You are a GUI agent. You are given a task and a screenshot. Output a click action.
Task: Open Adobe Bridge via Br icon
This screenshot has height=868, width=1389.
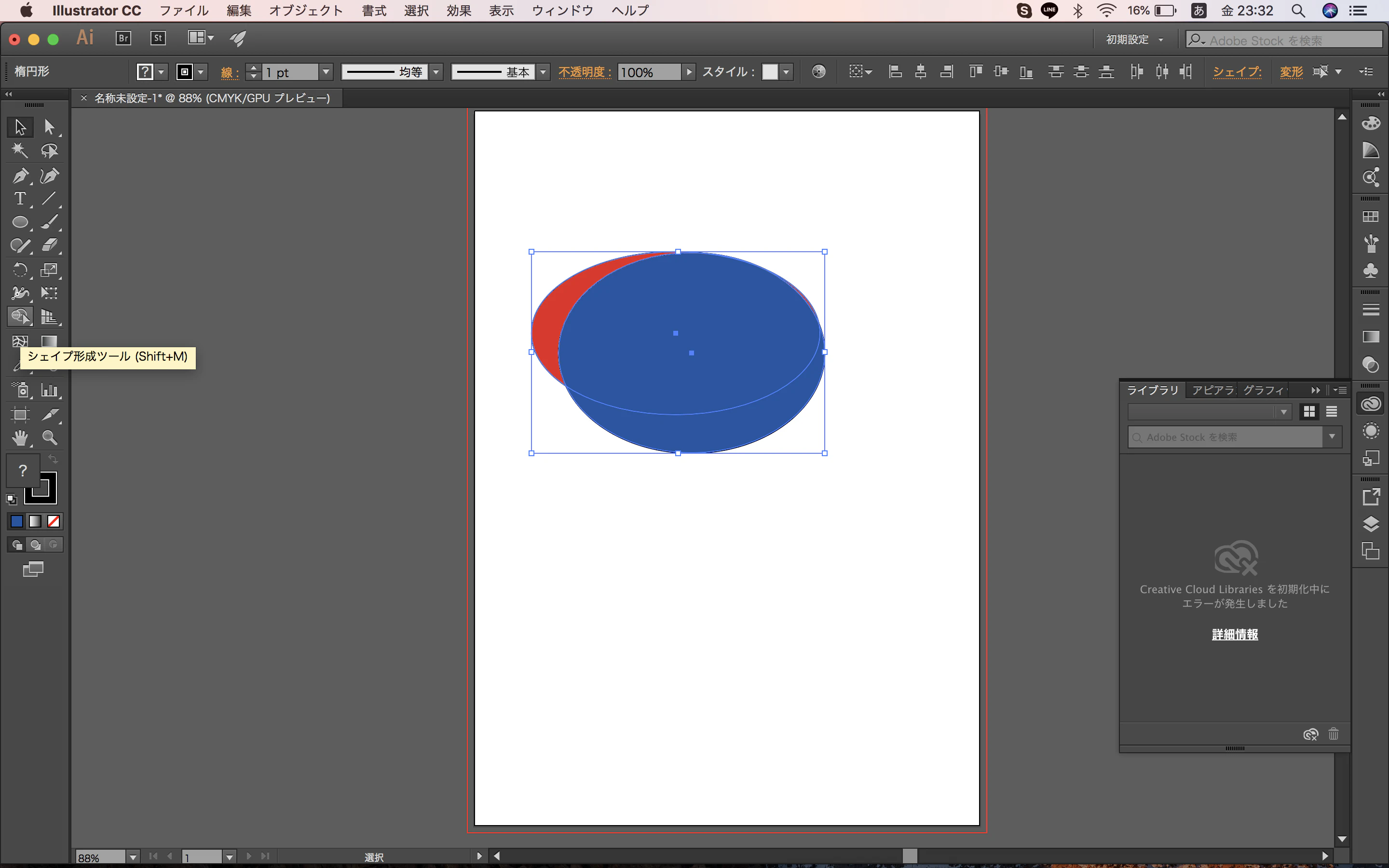pos(123,39)
